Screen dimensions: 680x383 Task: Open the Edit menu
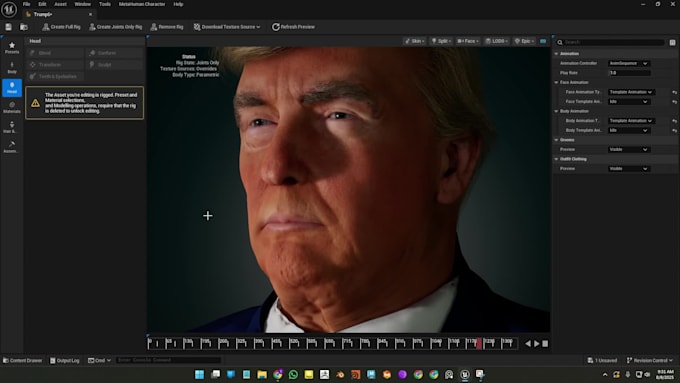42,4
